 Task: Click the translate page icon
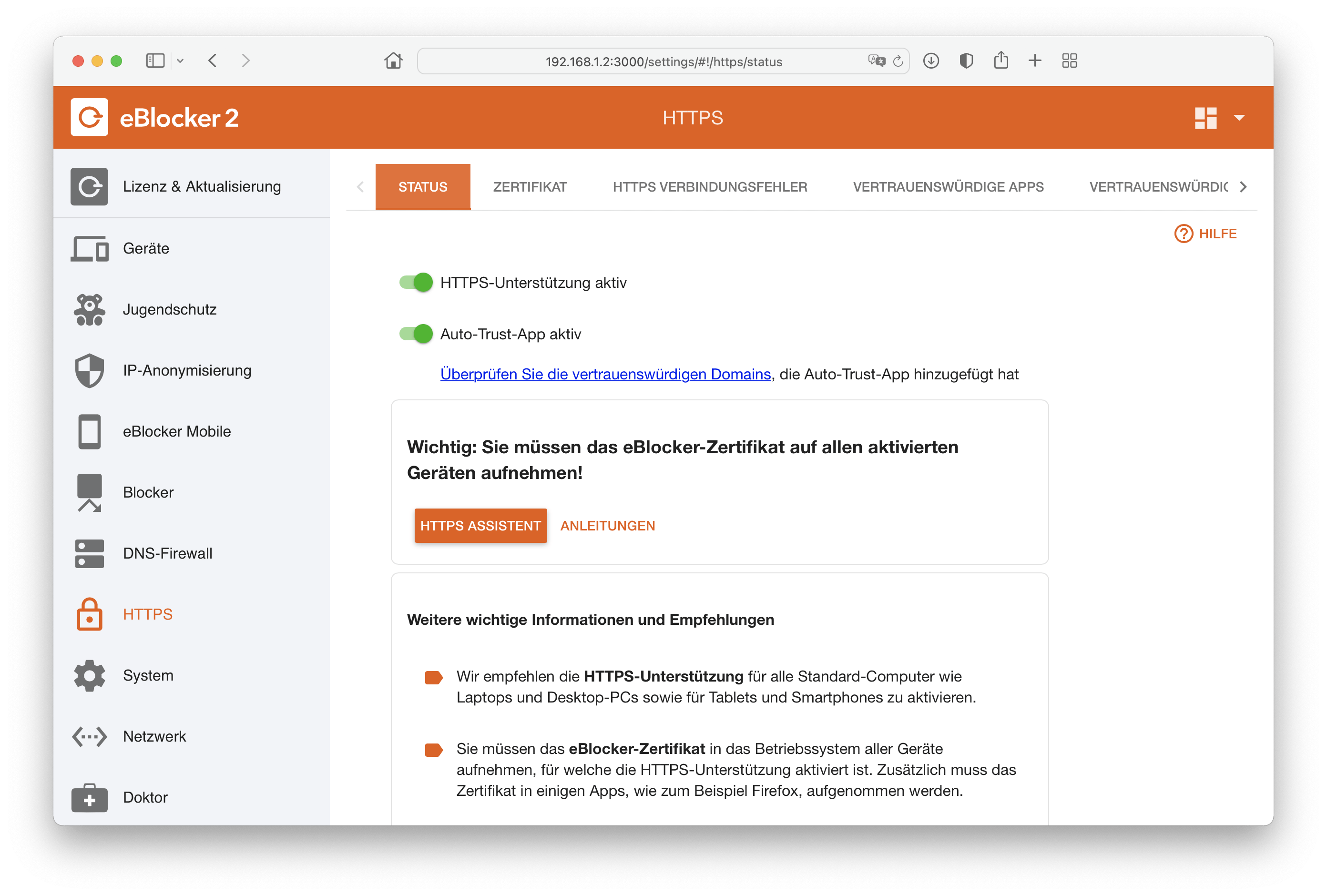point(876,61)
